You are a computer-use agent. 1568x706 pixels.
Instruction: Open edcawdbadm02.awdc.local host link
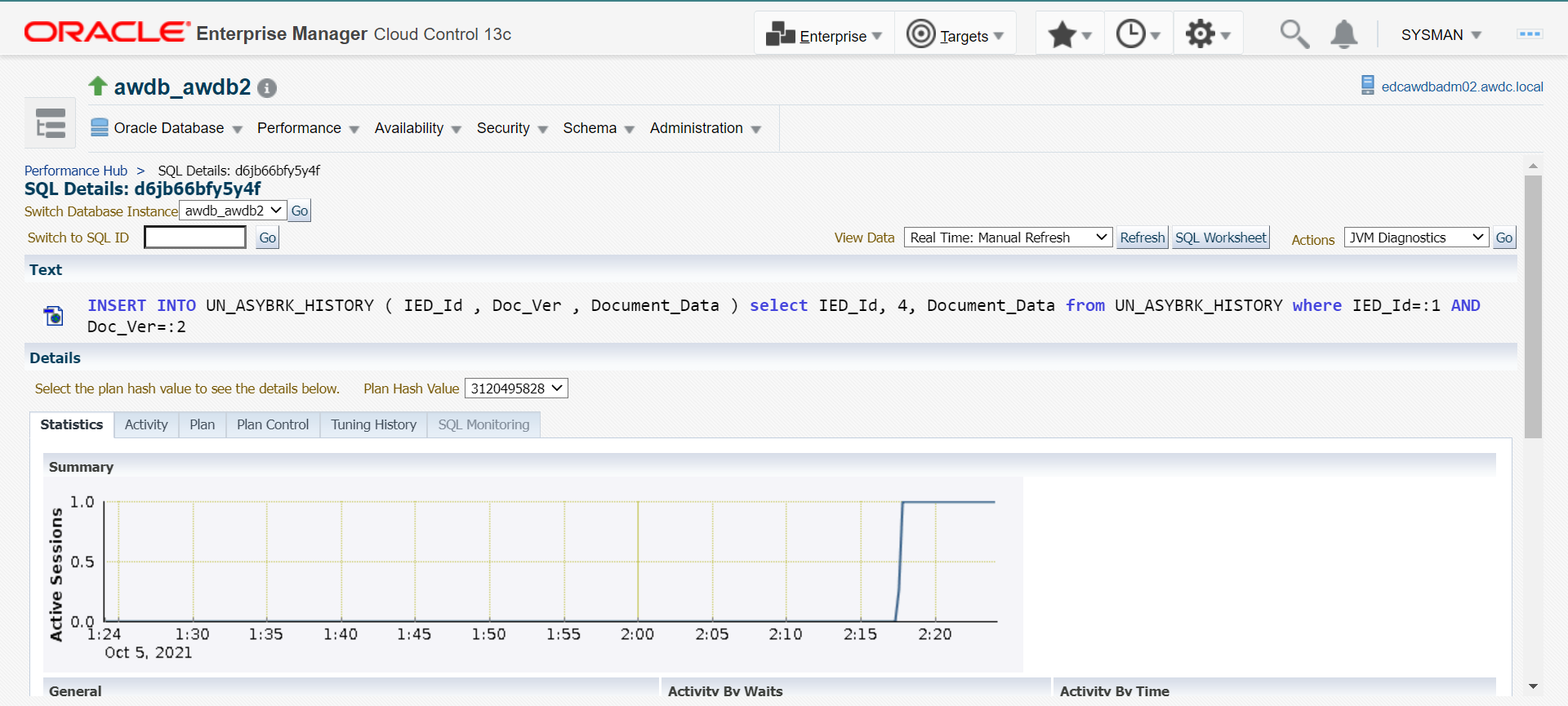coord(1462,87)
